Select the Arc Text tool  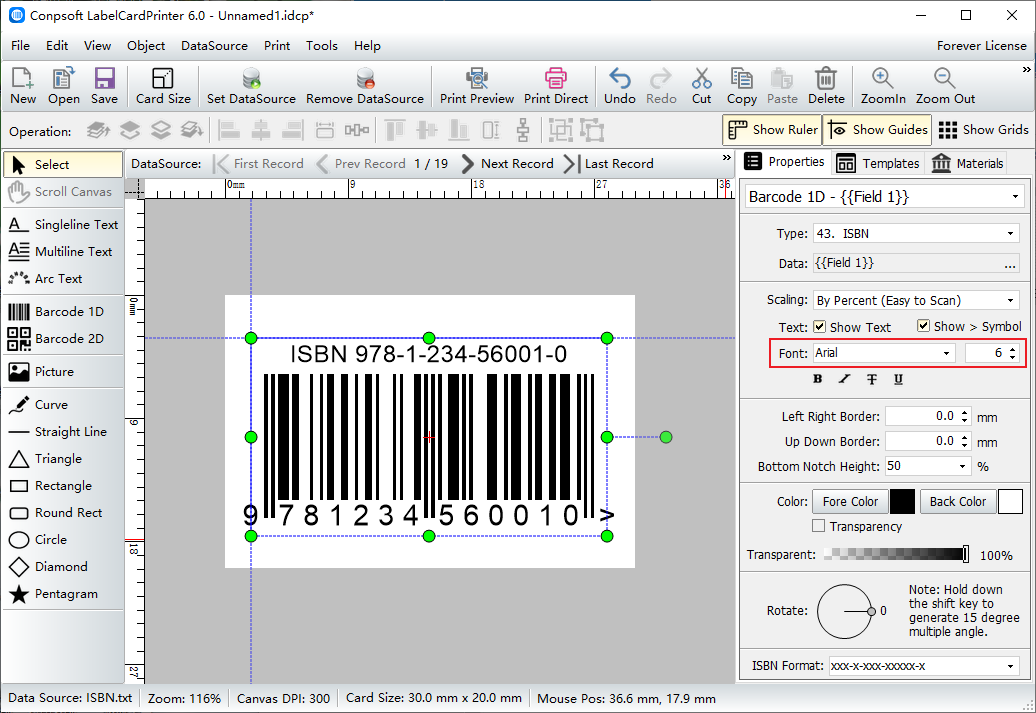tap(63, 279)
